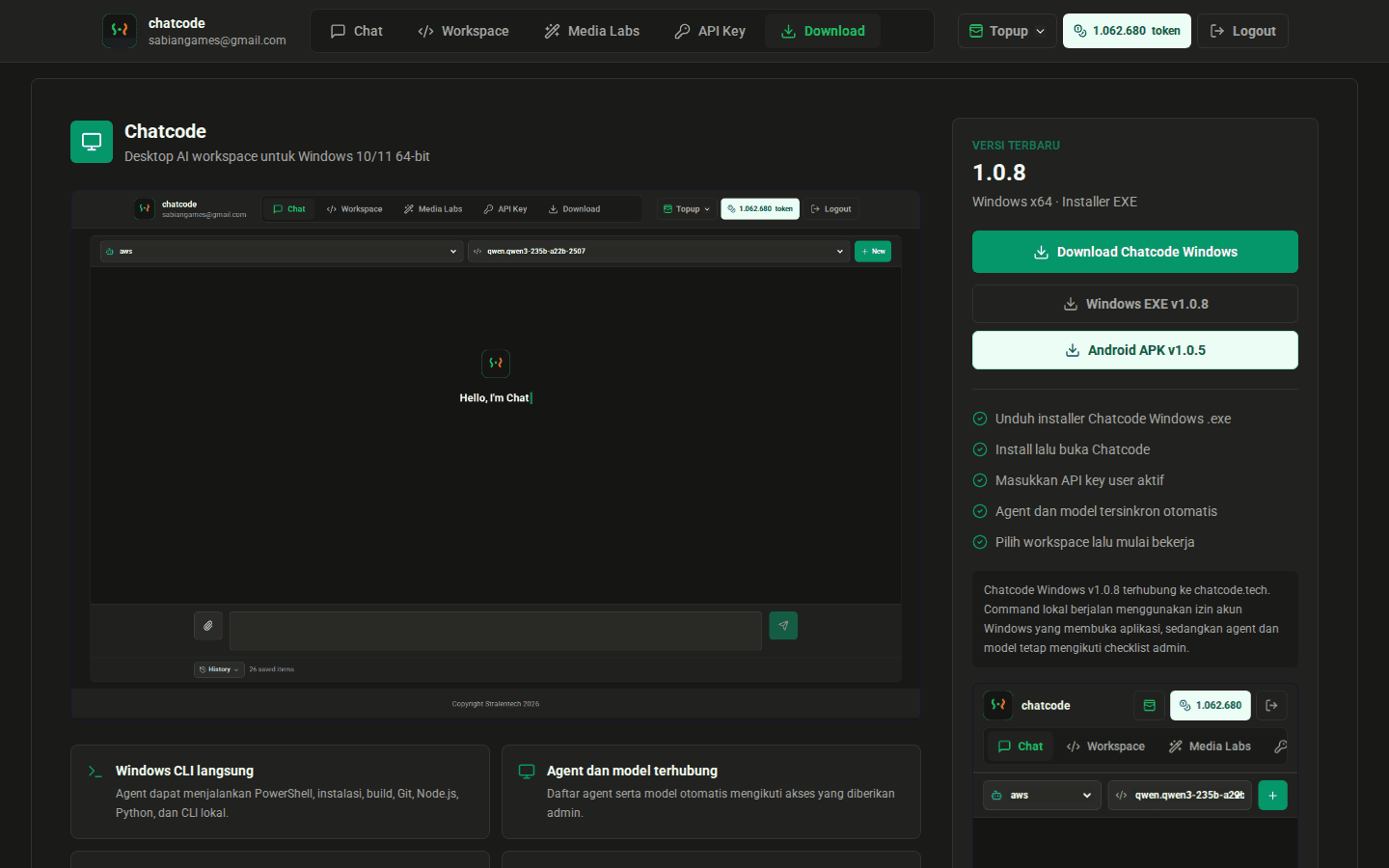1389x868 pixels.
Task: Click the chatcode logo in the right sidebar preview
Action: click(x=998, y=705)
